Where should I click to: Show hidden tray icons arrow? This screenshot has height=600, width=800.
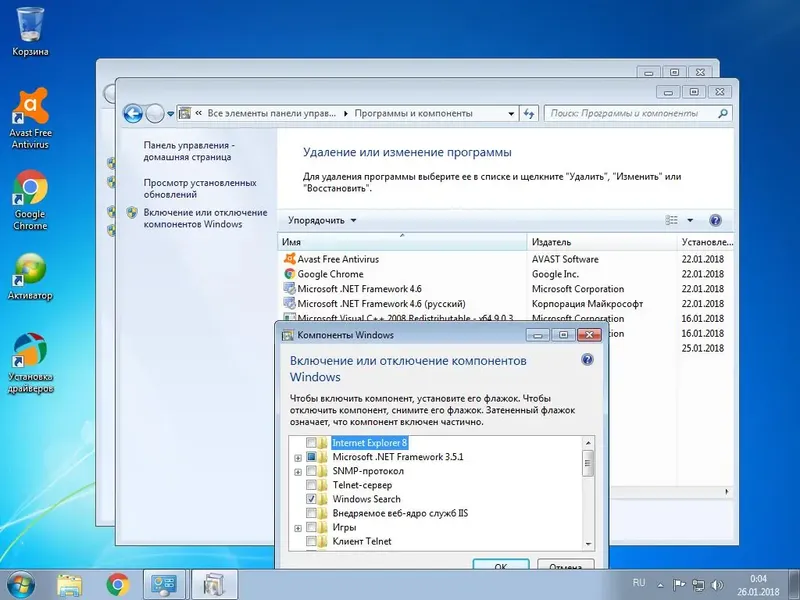tap(660, 585)
